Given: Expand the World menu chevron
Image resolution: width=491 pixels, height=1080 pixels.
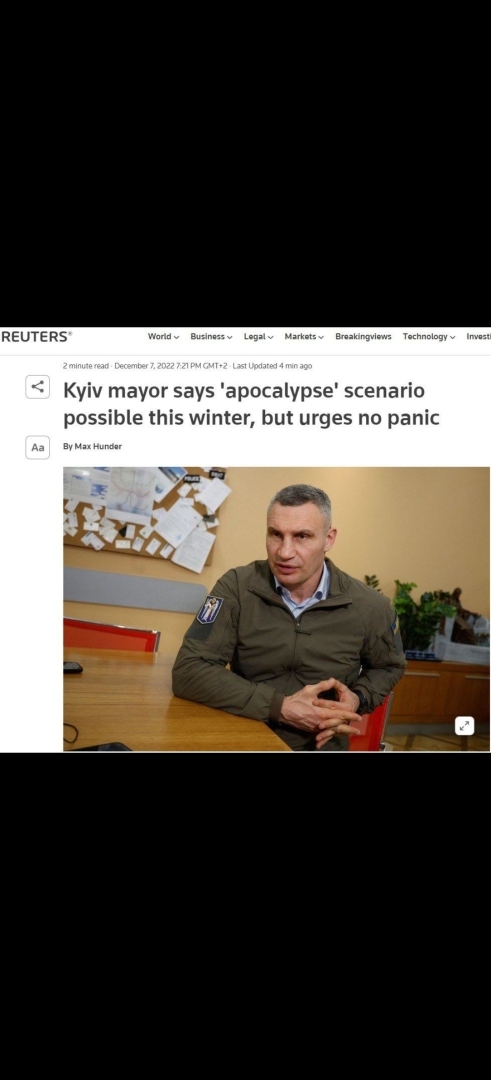Looking at the screenshot, I should [x=176, y=338].
